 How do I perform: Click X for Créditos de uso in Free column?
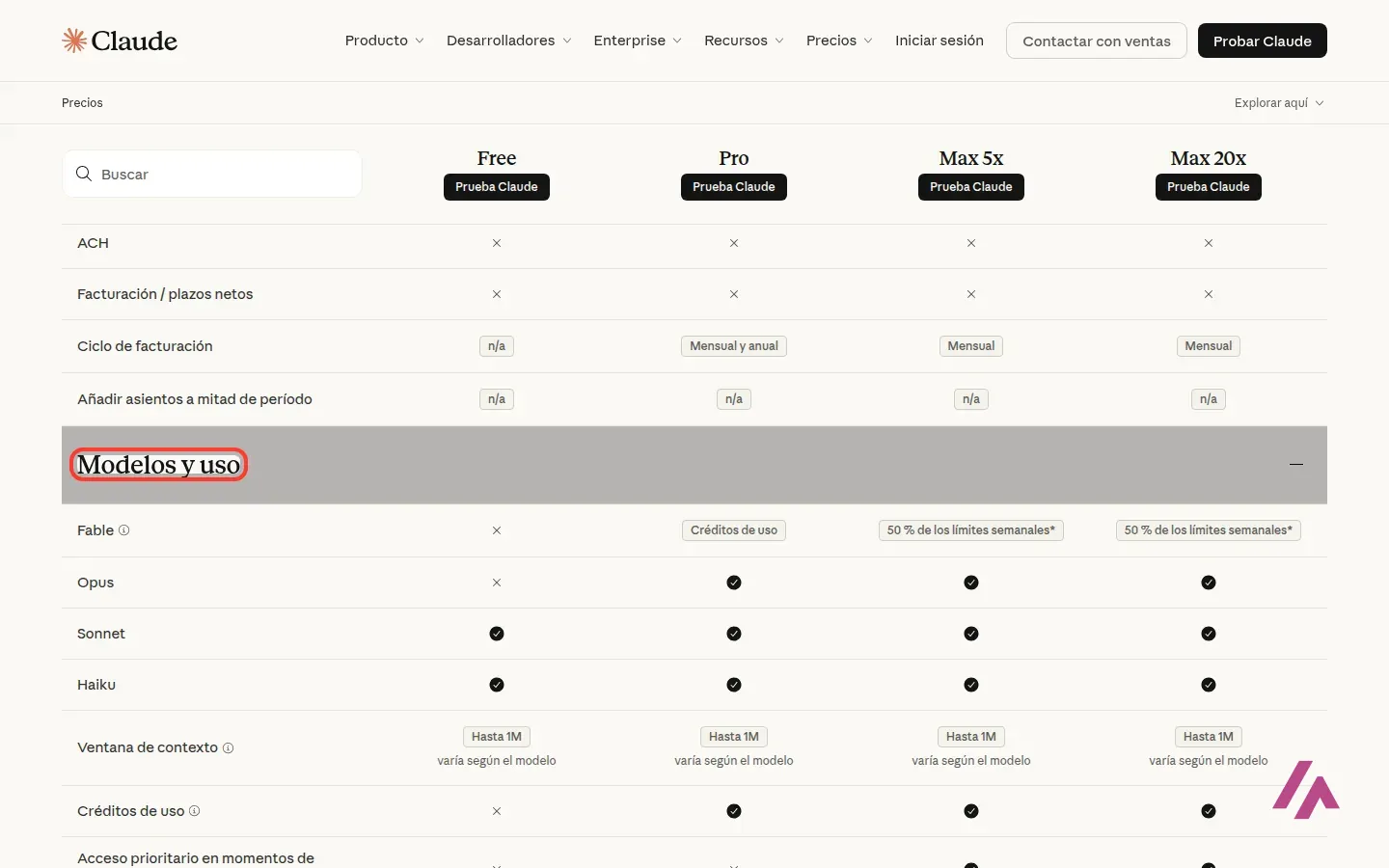[497, 811]
